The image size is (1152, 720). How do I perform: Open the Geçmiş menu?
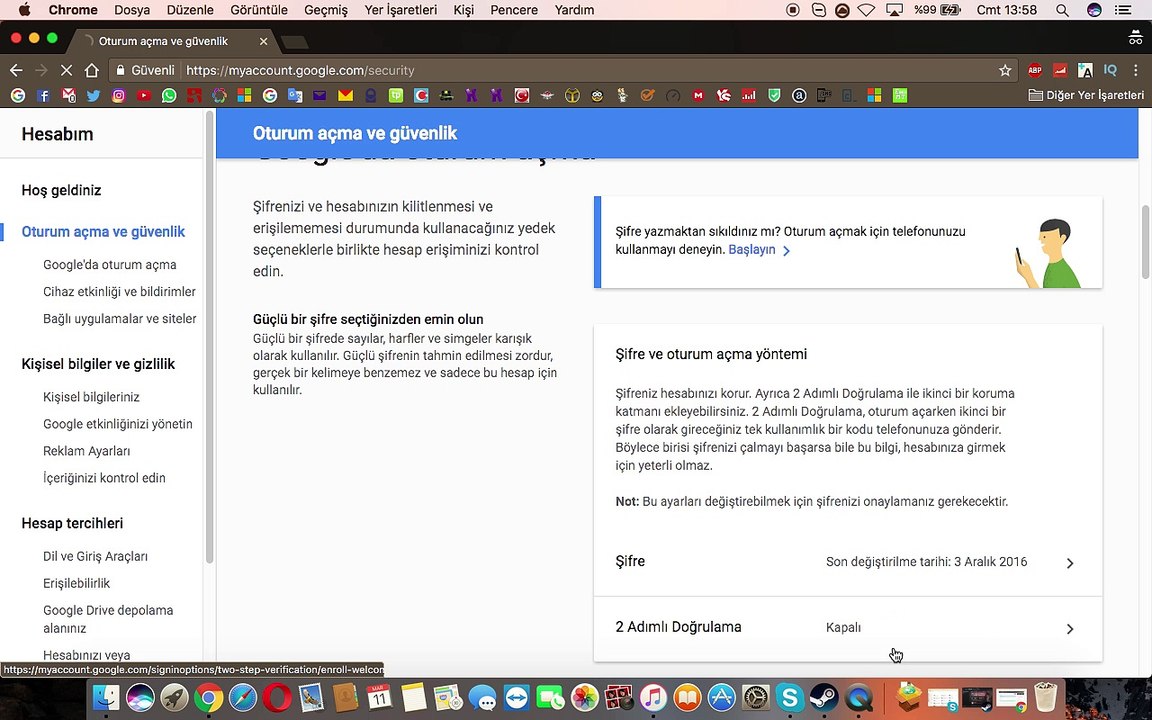[x=325, y=10]
